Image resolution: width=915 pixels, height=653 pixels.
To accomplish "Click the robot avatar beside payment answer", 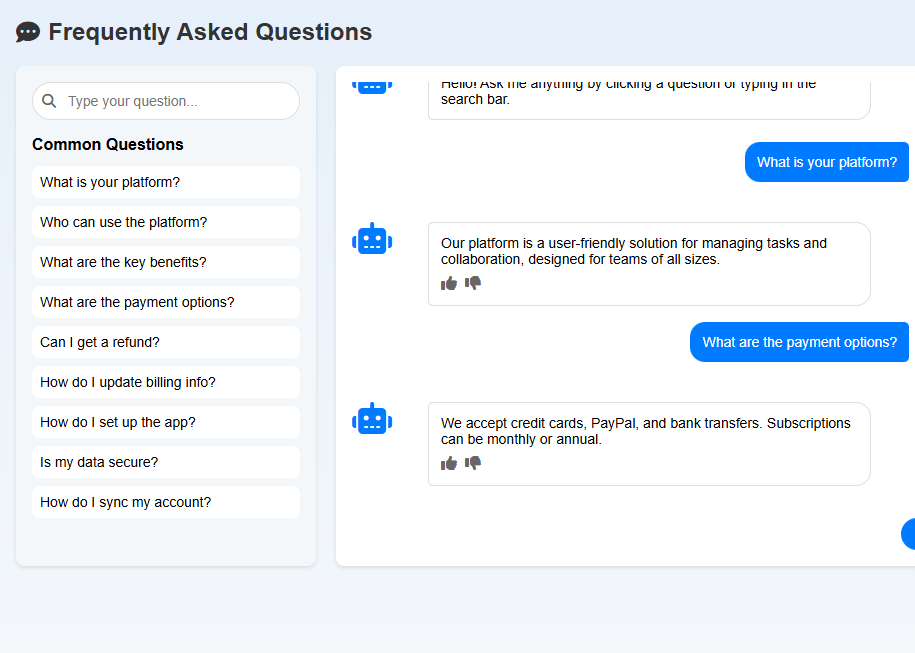I will 372,420.
